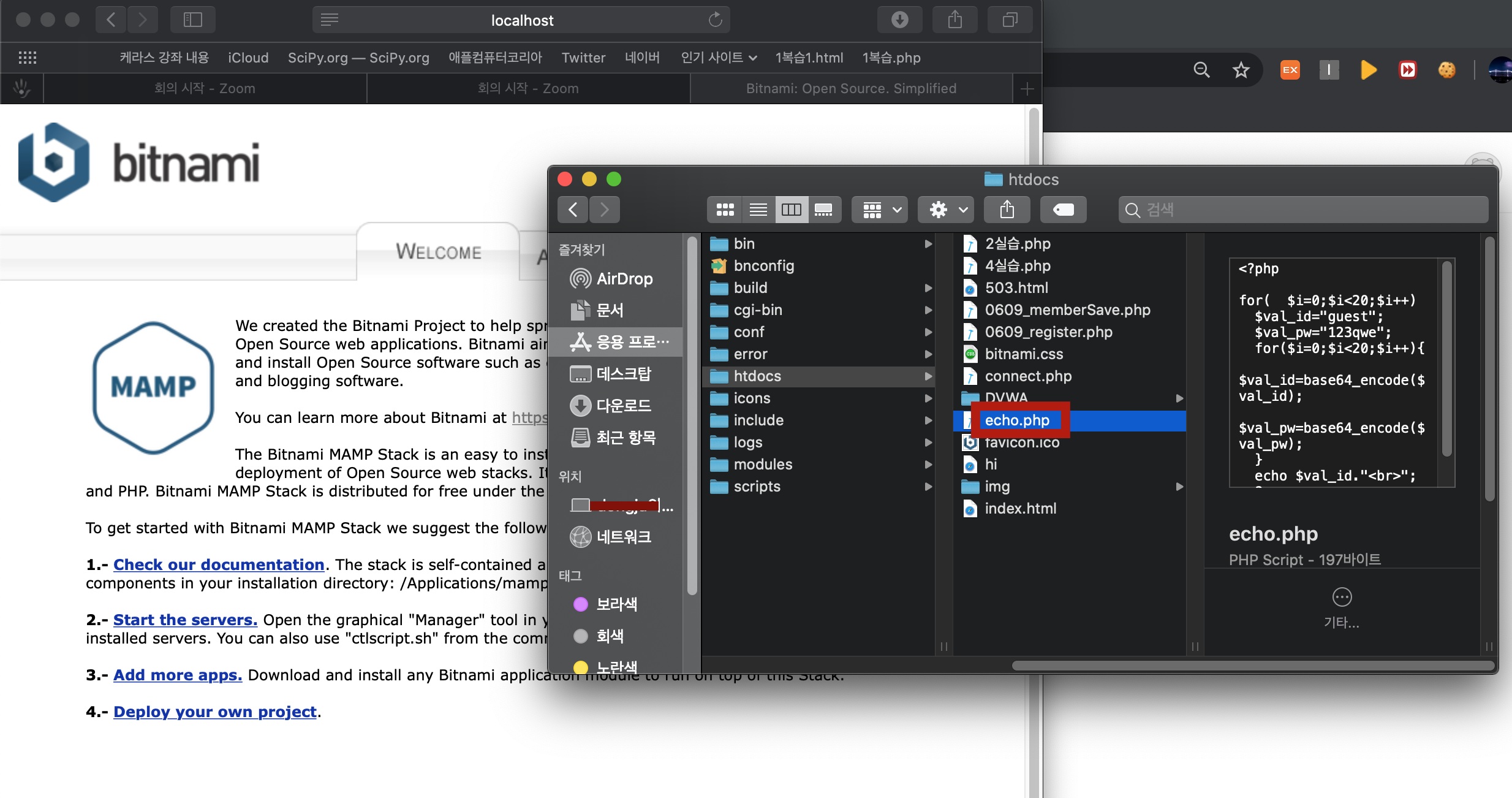Open the Twitter bookmark
Image resolution: width=1512 pixels, height=798 pixels.
(583, 58)
